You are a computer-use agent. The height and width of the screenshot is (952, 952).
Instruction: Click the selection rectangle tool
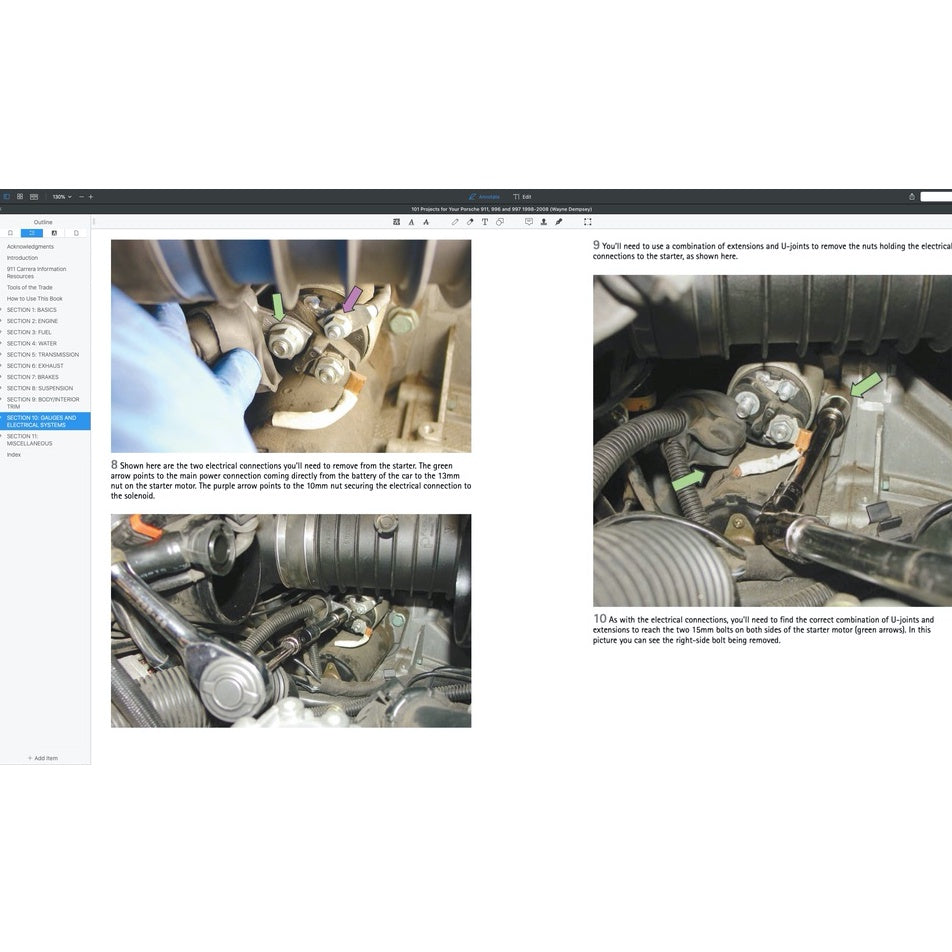coord(587,222)
